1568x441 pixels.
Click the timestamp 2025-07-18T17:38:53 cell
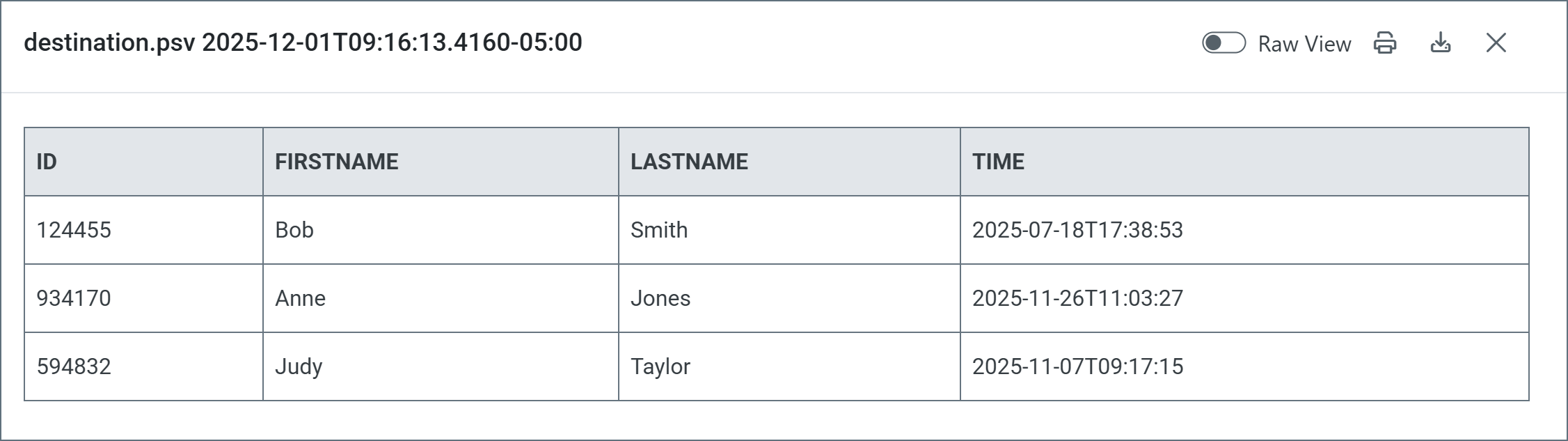[x=1077, y=230]
